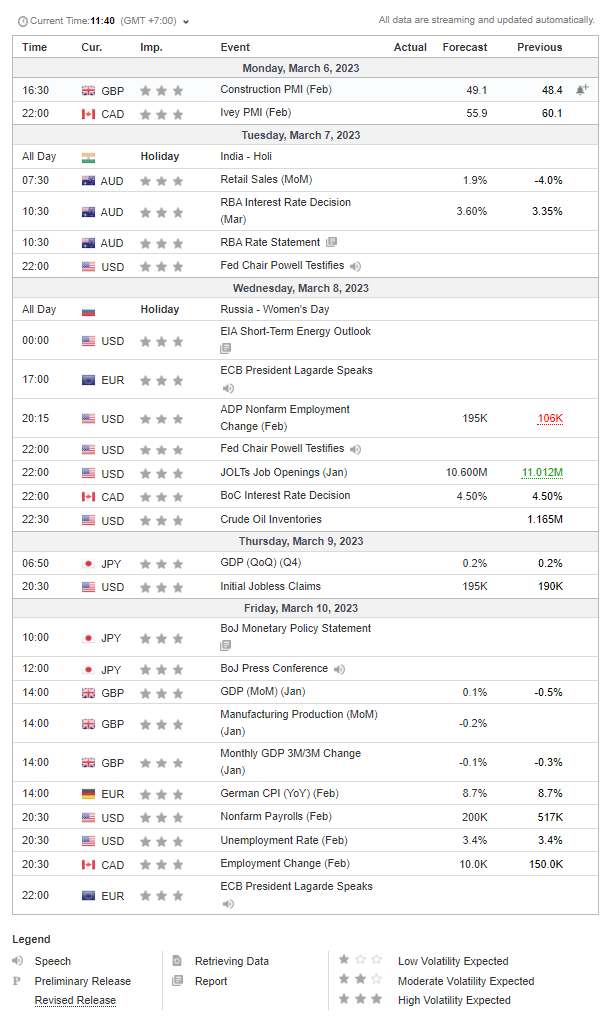Sort by the Time column header
Viewport: 605px width, 1026px height.
[x=35, y=47]
